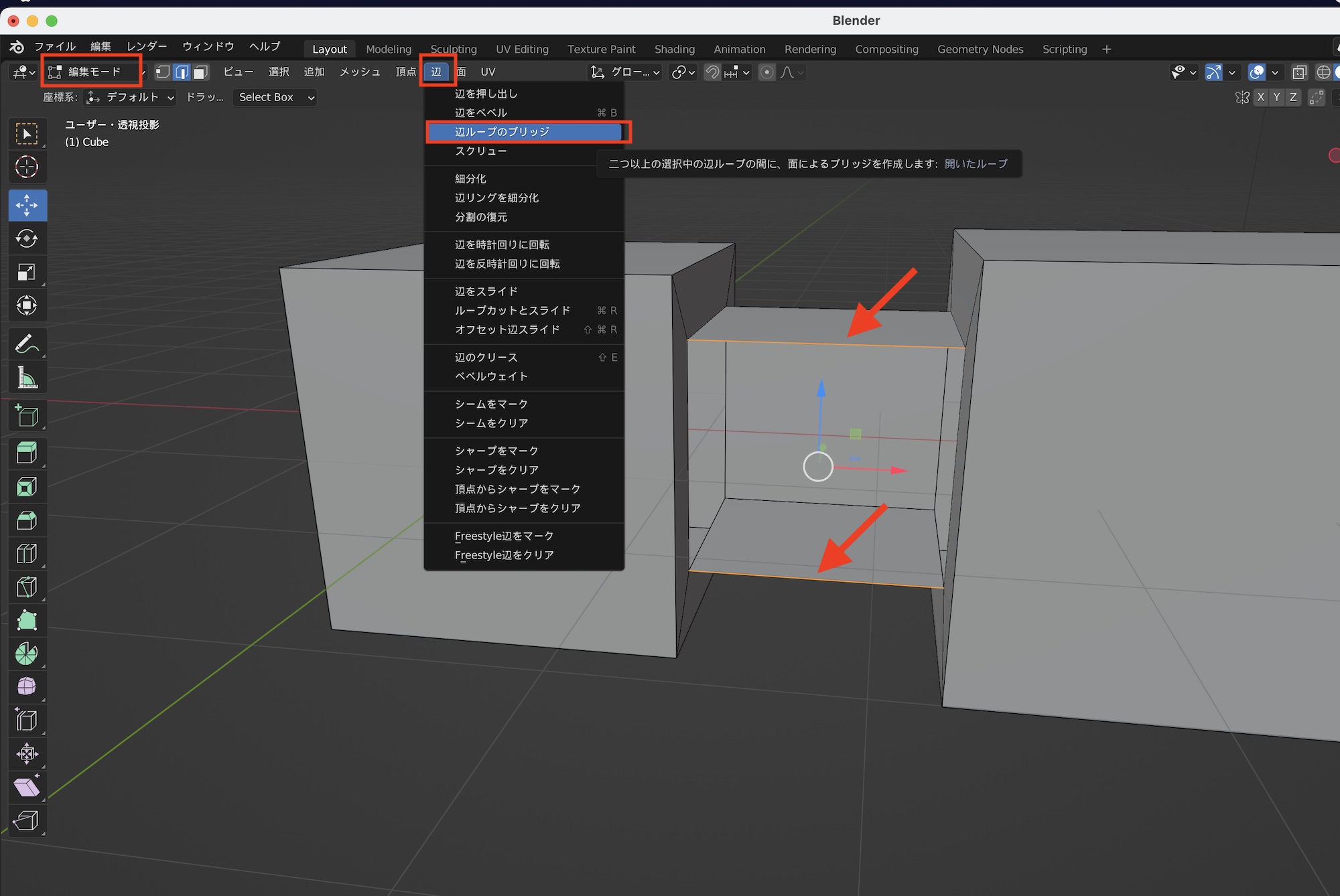The height and width of the screenshot is (896, 1340).
Task: Toggle X-axis mirror editing
Action: (1260, 97)
